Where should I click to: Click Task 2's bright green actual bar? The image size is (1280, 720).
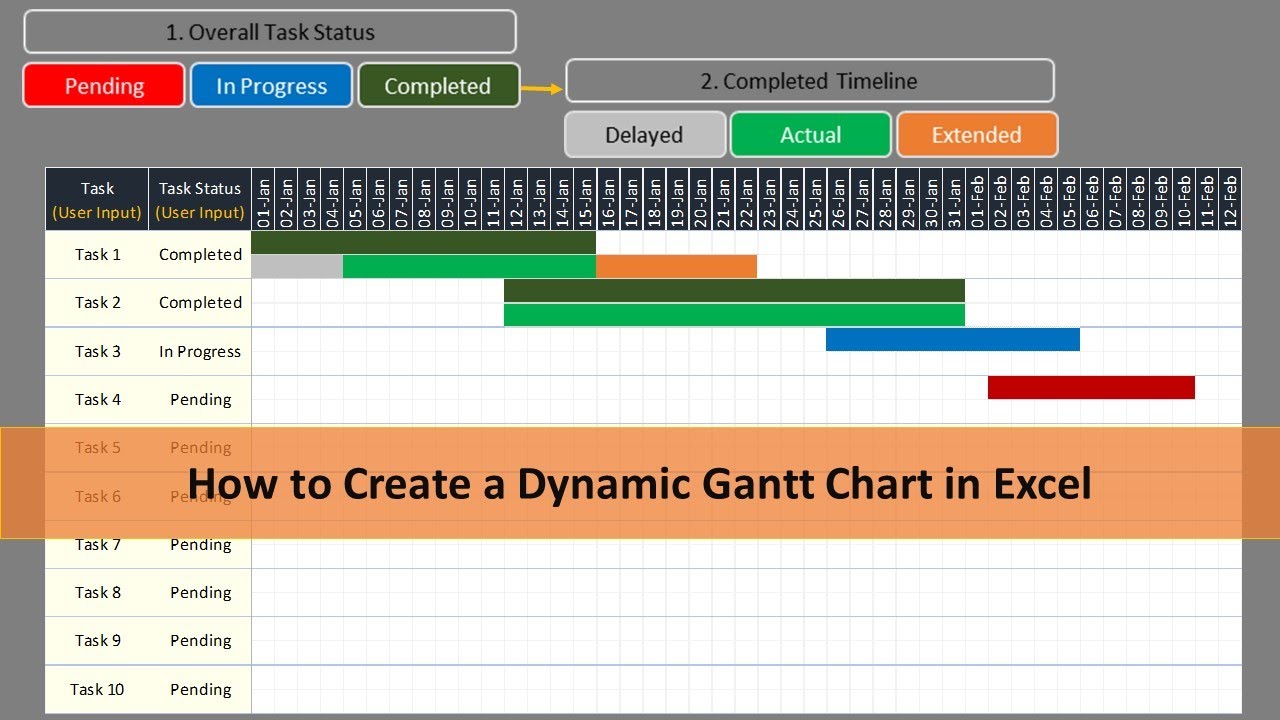pyautogui.click(x=734, y=314)
